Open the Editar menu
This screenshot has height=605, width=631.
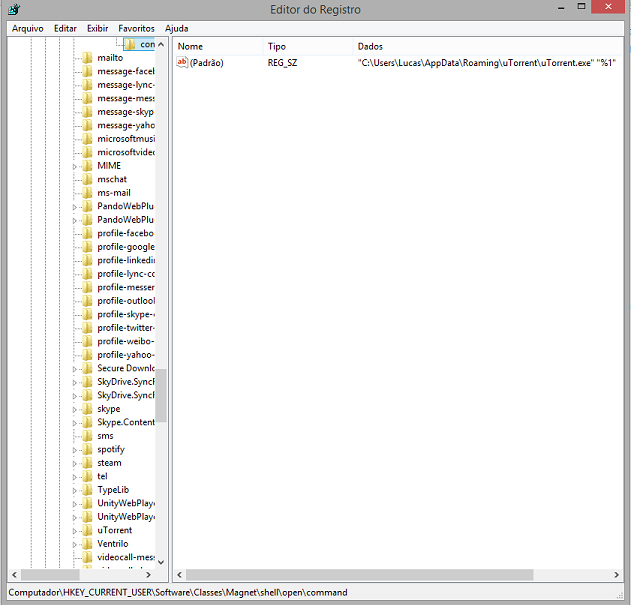[65, 29]
